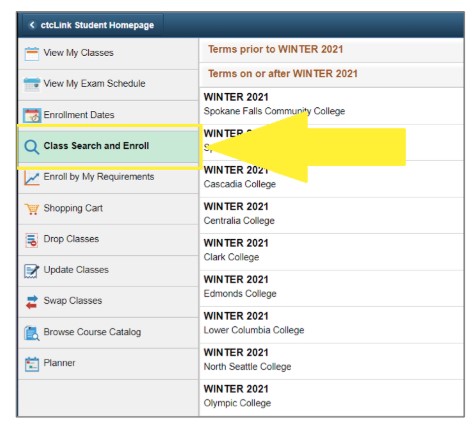Screen dimensions: 475x429
Task: Click the Browse Course Catalog icon
Action: click(32, 333)
